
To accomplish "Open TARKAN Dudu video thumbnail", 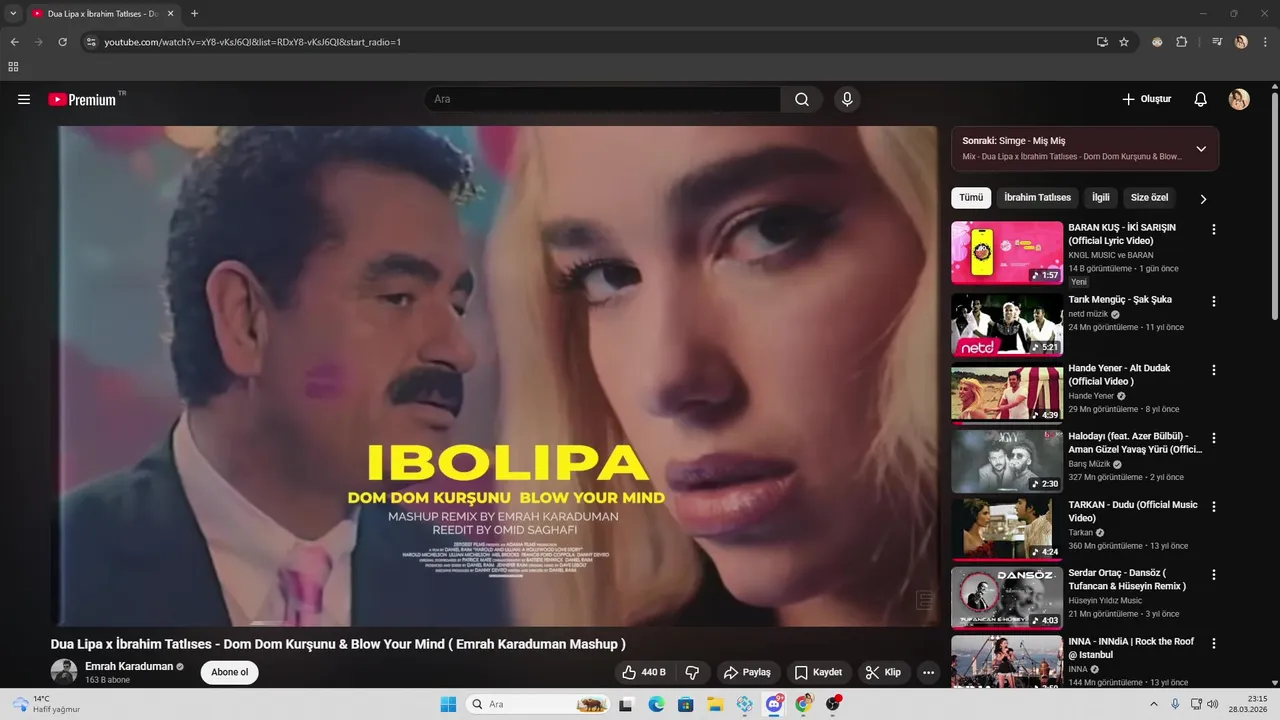I will click(x=1007, y=531).
